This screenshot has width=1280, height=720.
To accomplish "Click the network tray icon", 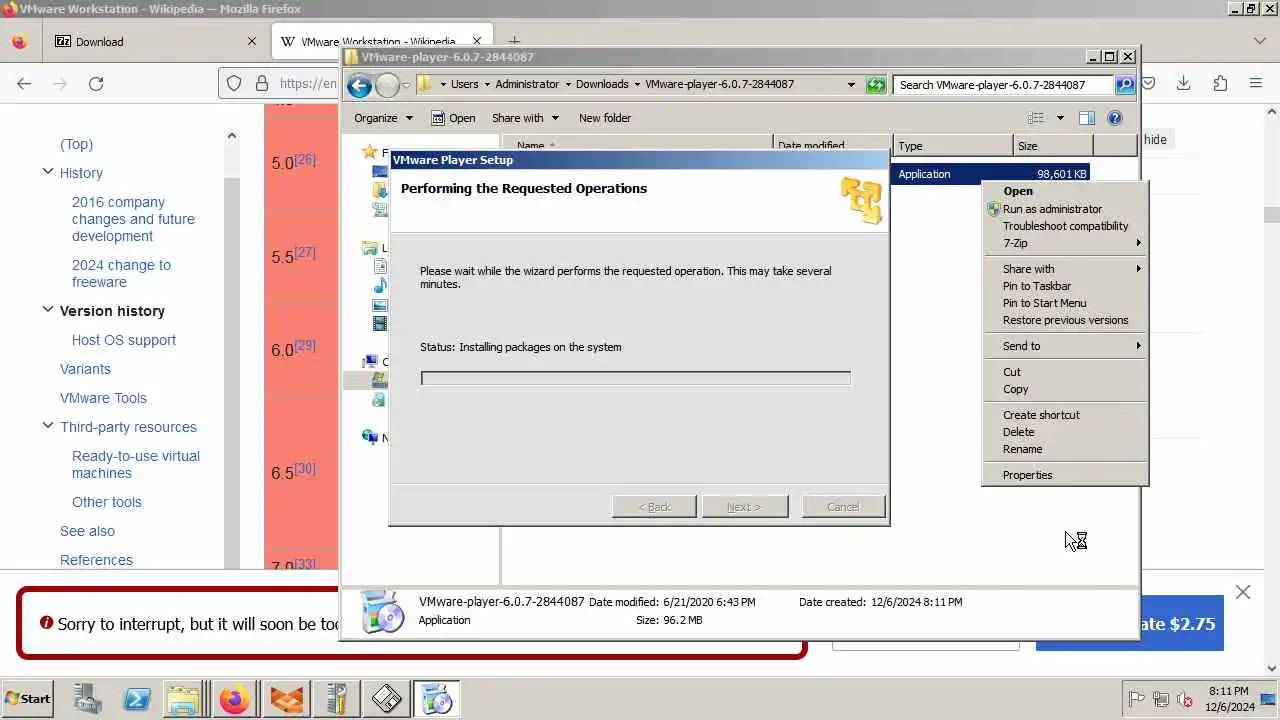I will (1161, 699).
